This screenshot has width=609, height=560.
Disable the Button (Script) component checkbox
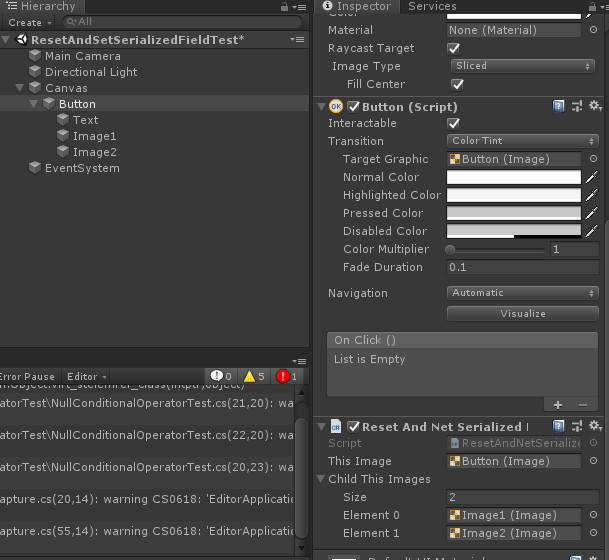point(353,106)
